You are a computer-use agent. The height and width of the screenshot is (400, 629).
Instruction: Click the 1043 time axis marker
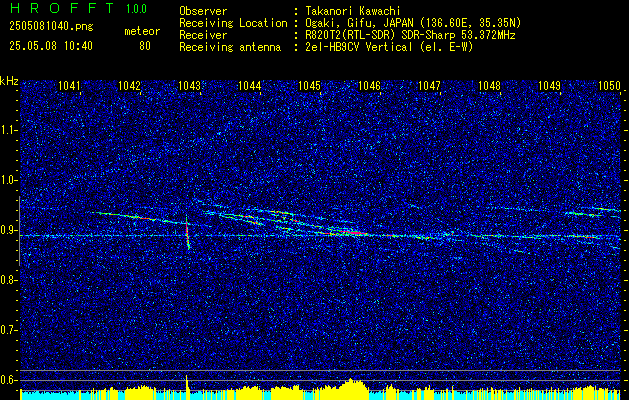coord(189,86)
